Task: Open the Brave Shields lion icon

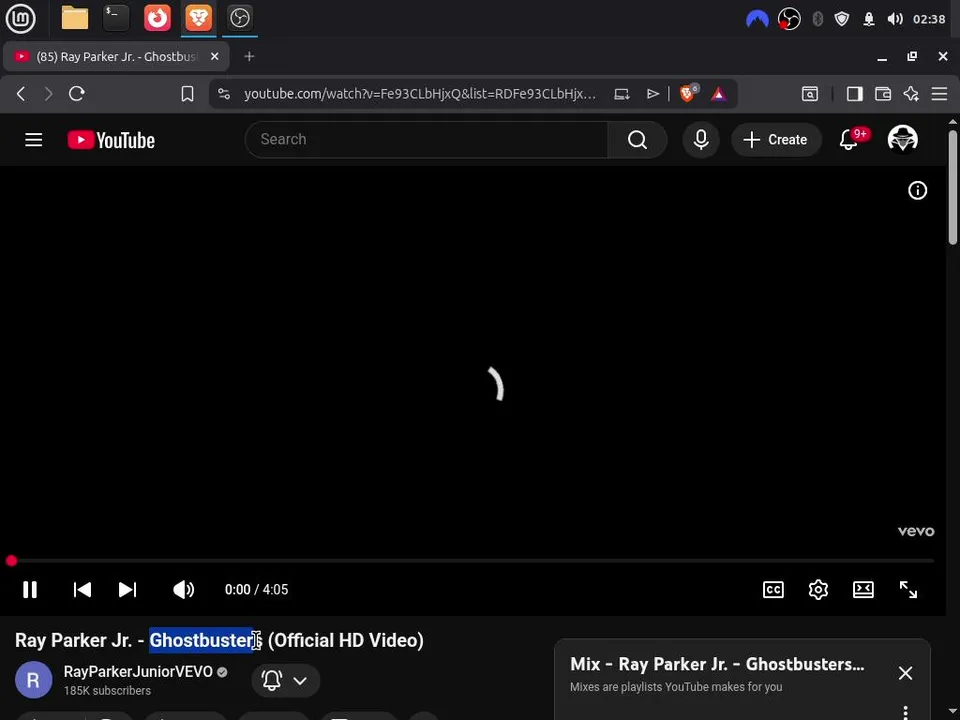Action: [688, 93]
